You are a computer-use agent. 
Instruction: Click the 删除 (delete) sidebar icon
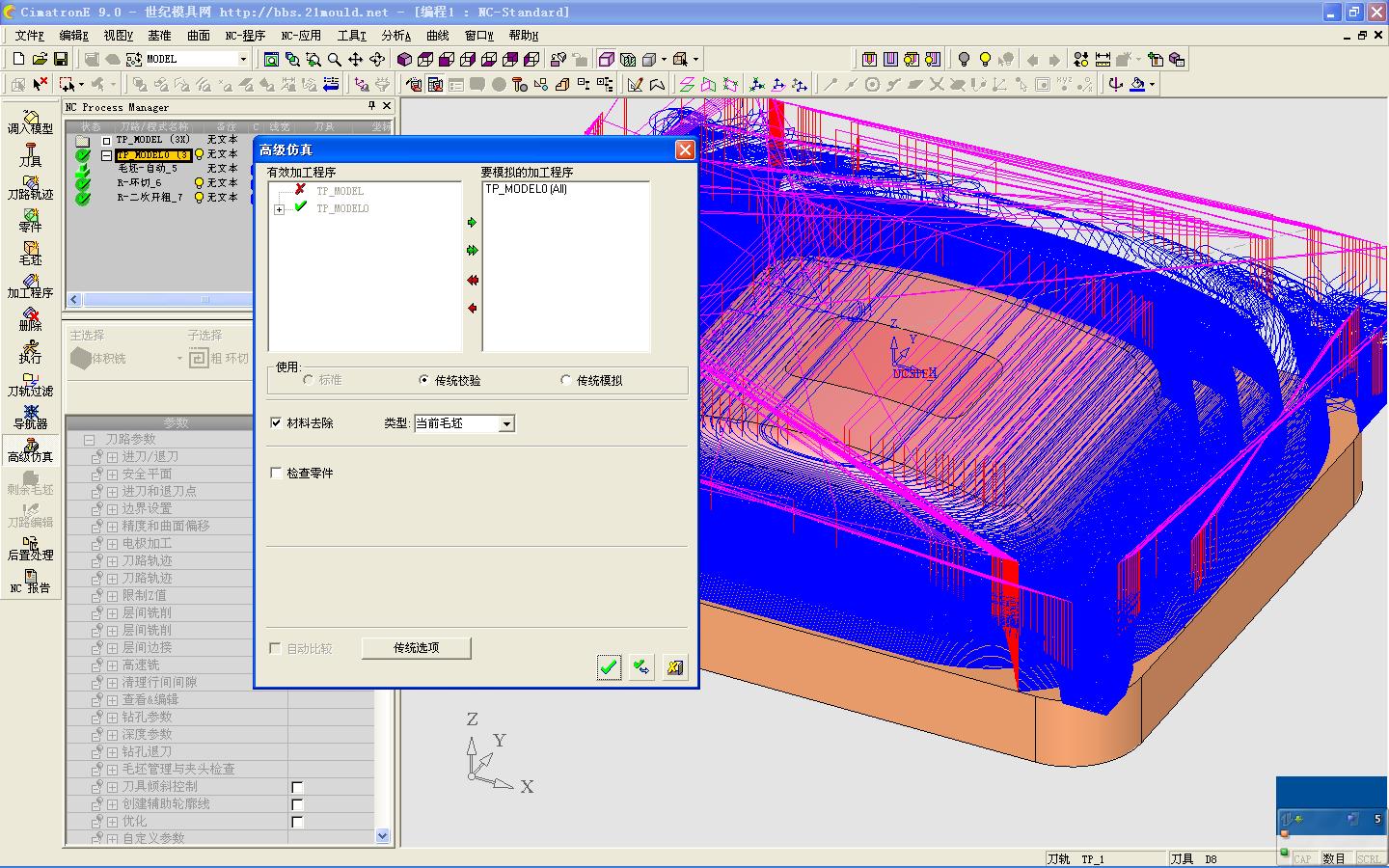(30, 318)
